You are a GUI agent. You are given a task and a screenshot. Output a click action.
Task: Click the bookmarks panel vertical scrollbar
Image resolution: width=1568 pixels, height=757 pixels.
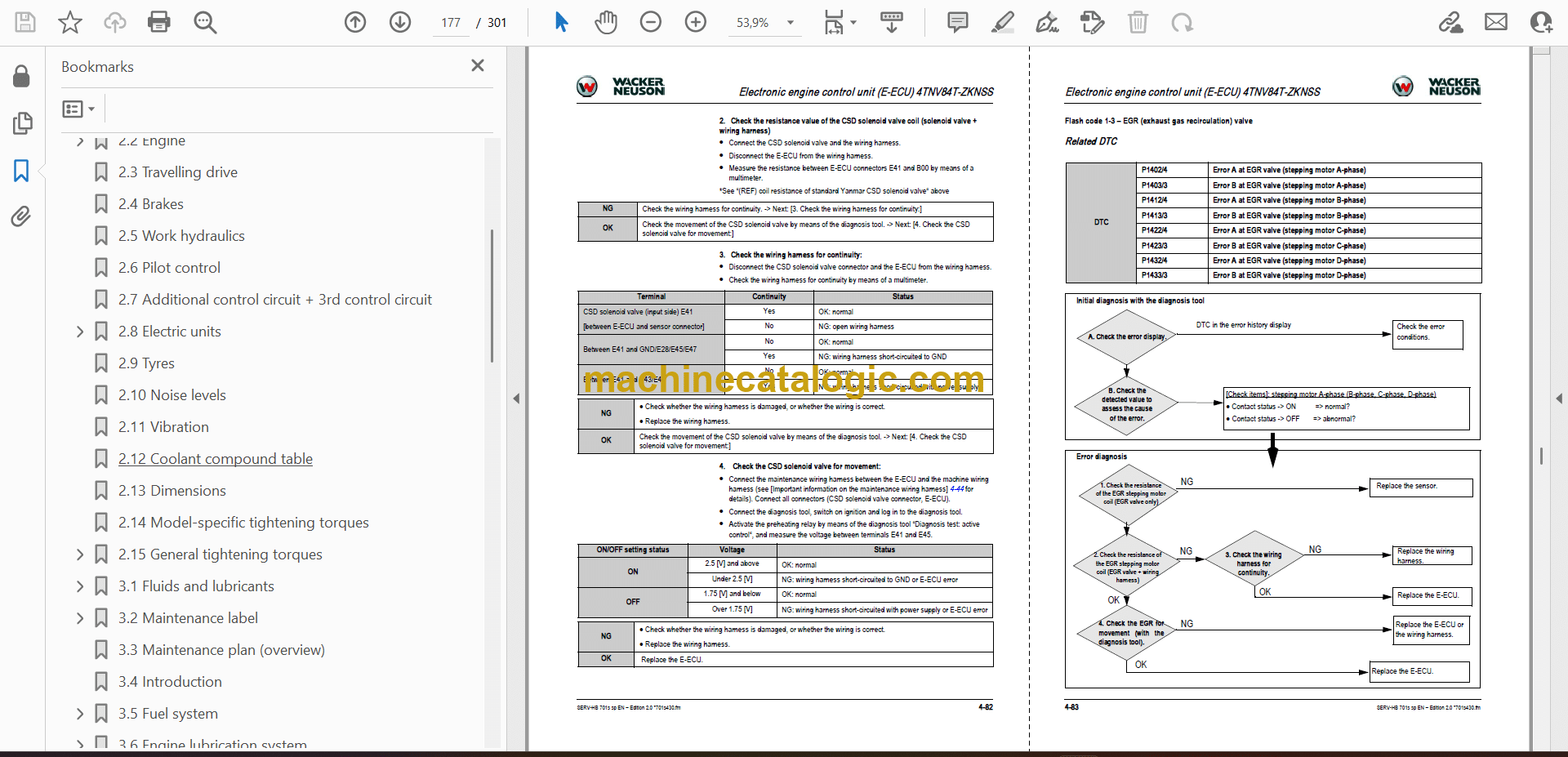(492, 296)
